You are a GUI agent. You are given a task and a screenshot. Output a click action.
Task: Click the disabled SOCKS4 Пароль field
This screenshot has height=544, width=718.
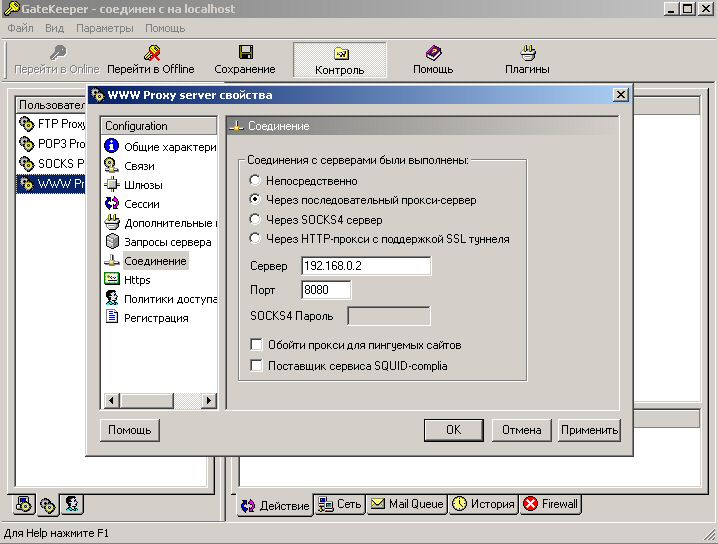point(389,316)
